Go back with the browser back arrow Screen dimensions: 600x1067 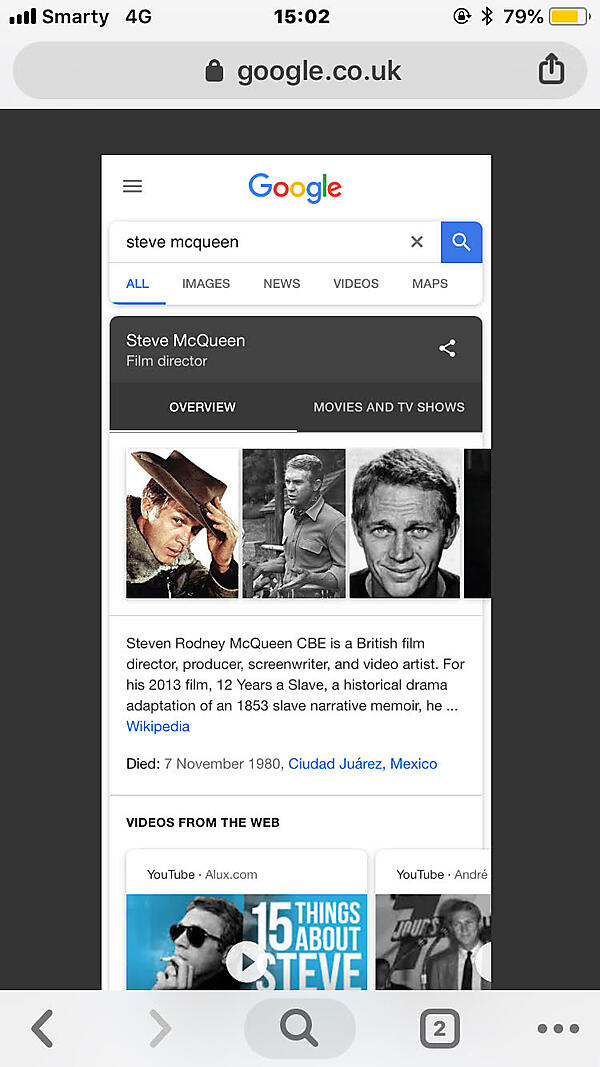[x=42, y=1028]
